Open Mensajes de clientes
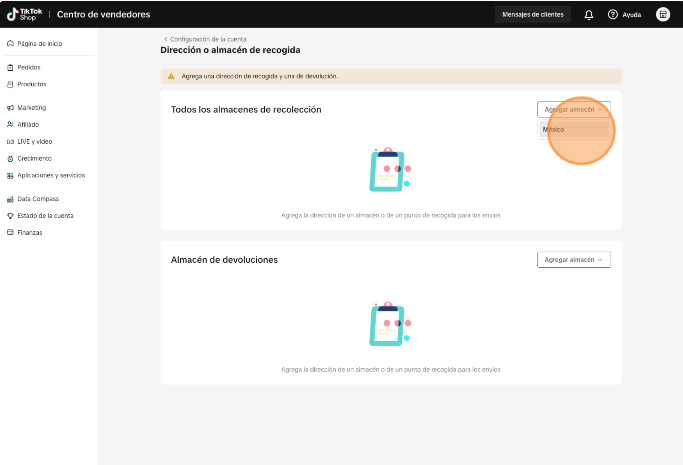 pos(533,15)
